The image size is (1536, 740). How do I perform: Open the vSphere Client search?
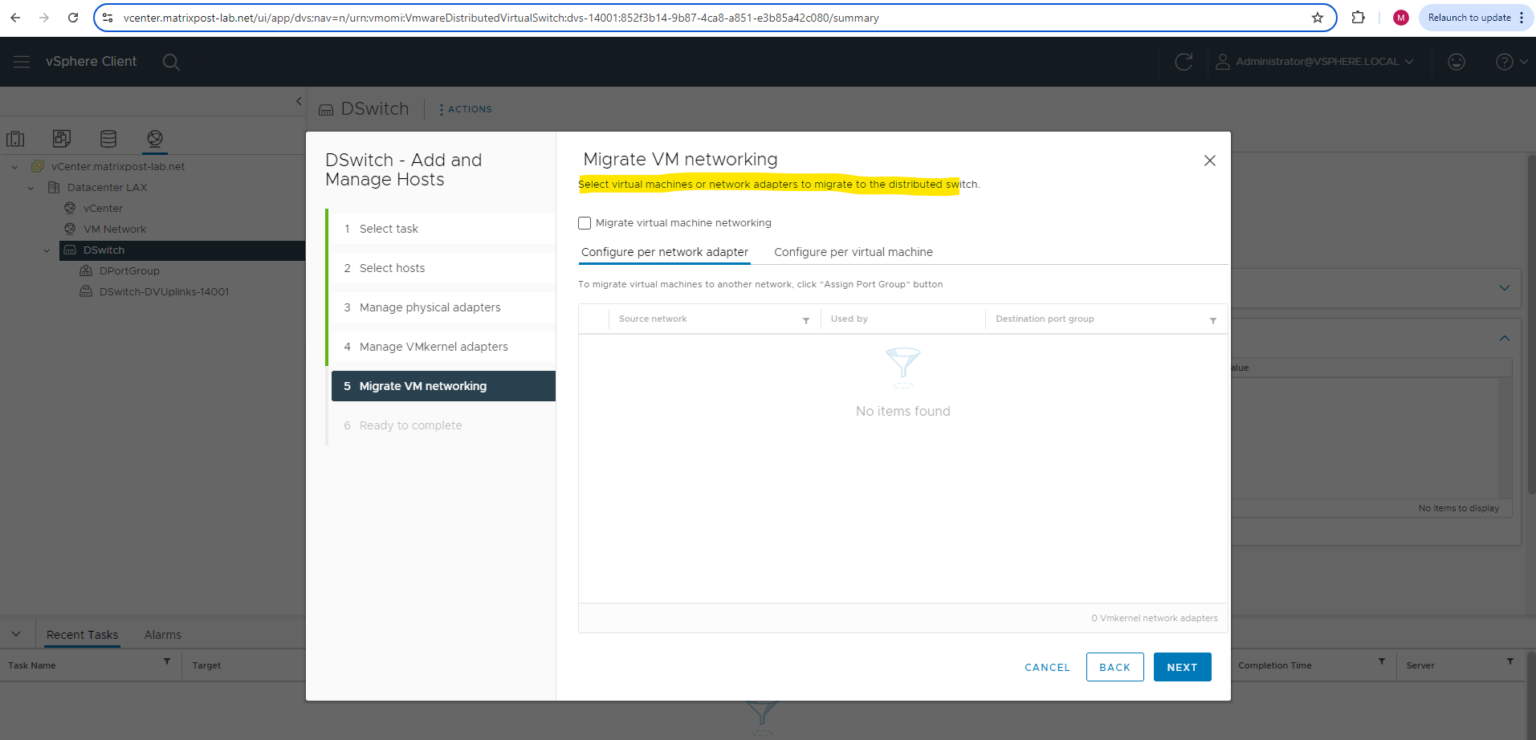click(x=170, y=61)
